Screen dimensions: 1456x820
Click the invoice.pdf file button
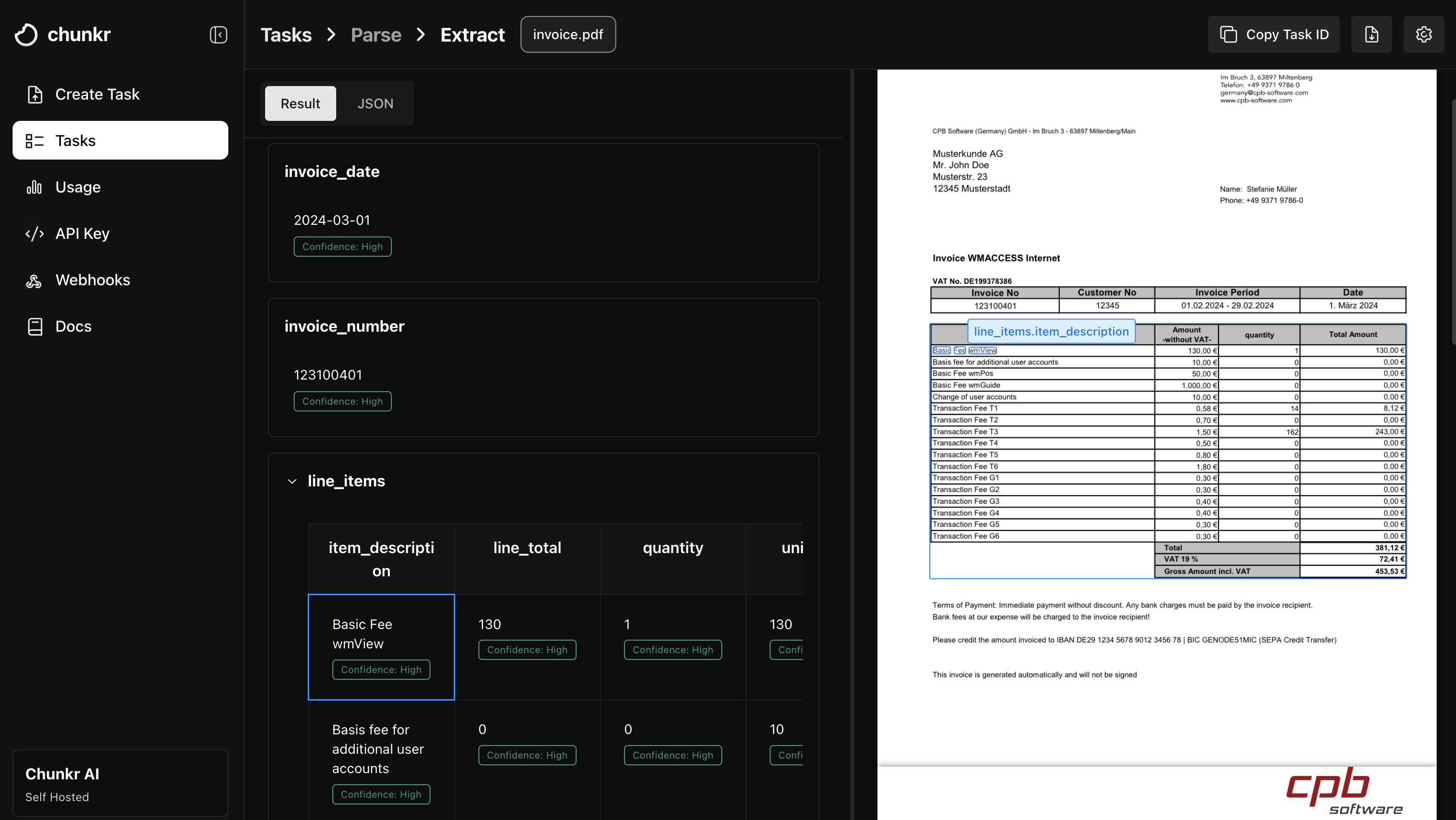tap(567, 34)
